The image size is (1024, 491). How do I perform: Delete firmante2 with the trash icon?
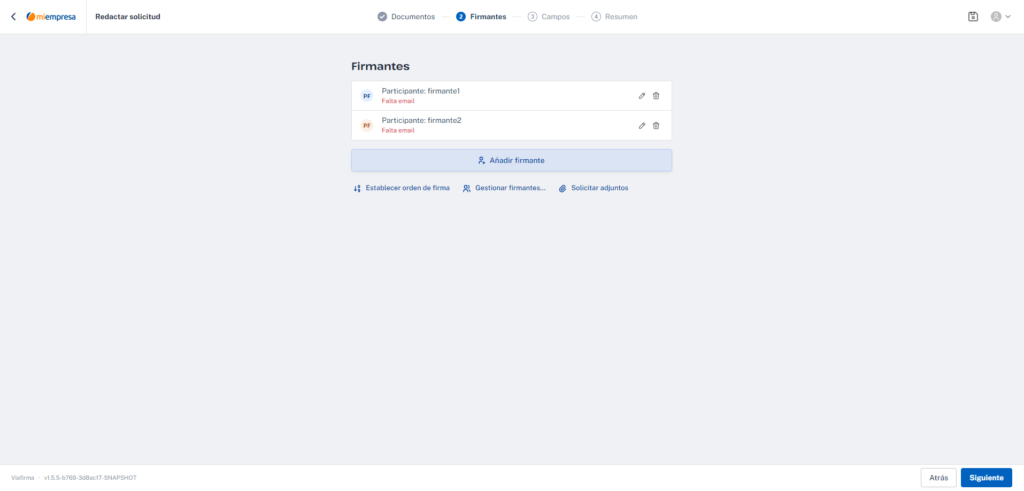[656, 125]
